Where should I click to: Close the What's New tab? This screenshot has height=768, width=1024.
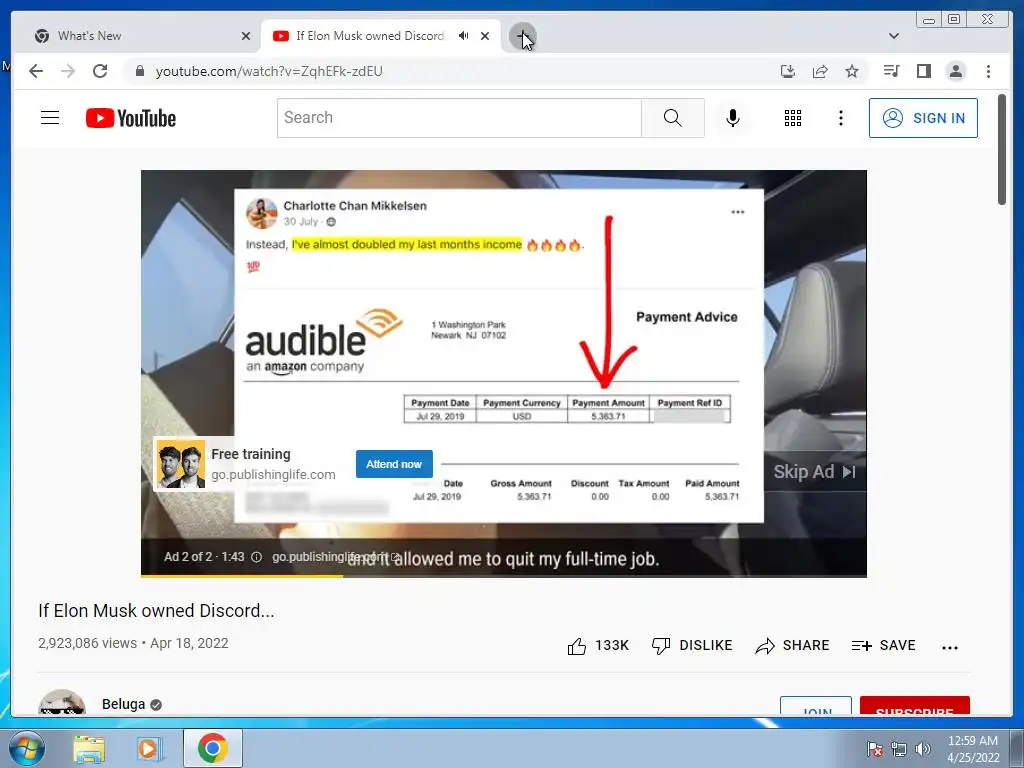point(246,36)
